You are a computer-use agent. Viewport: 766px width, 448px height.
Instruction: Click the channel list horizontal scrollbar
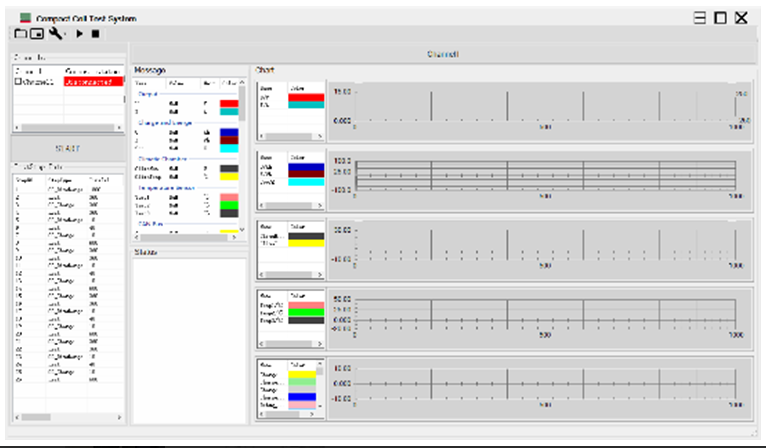[68, 128]
